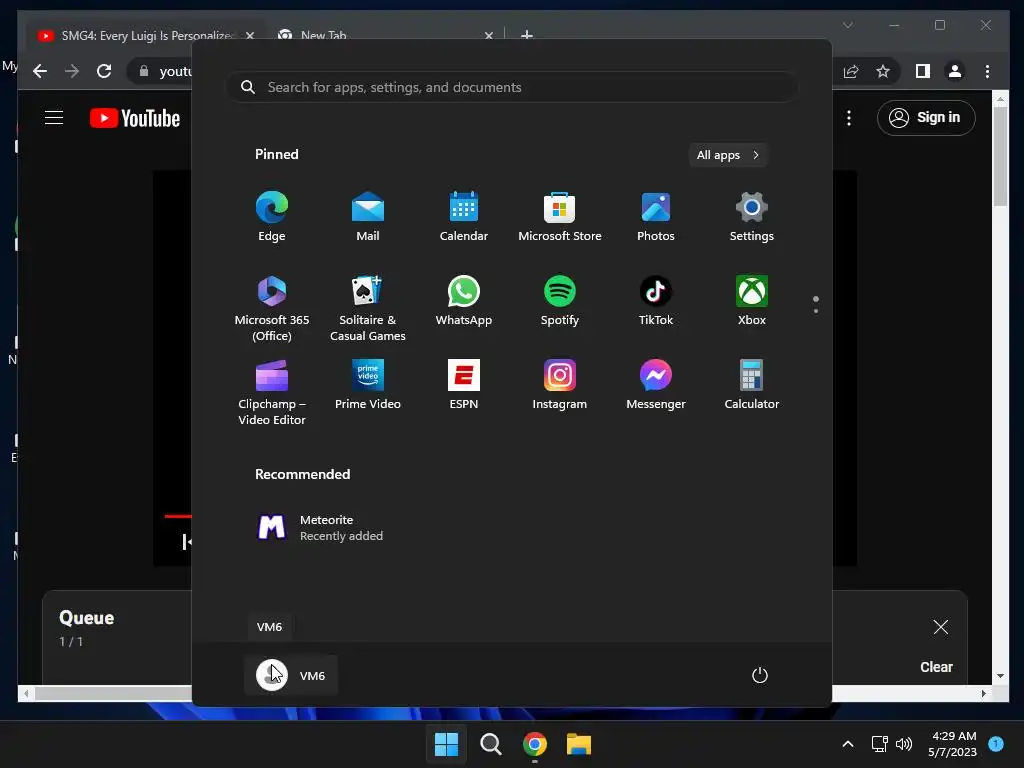The image size is (1024, 768).
Task: Open YouTube hamburger guide menu
Action: 54,118
